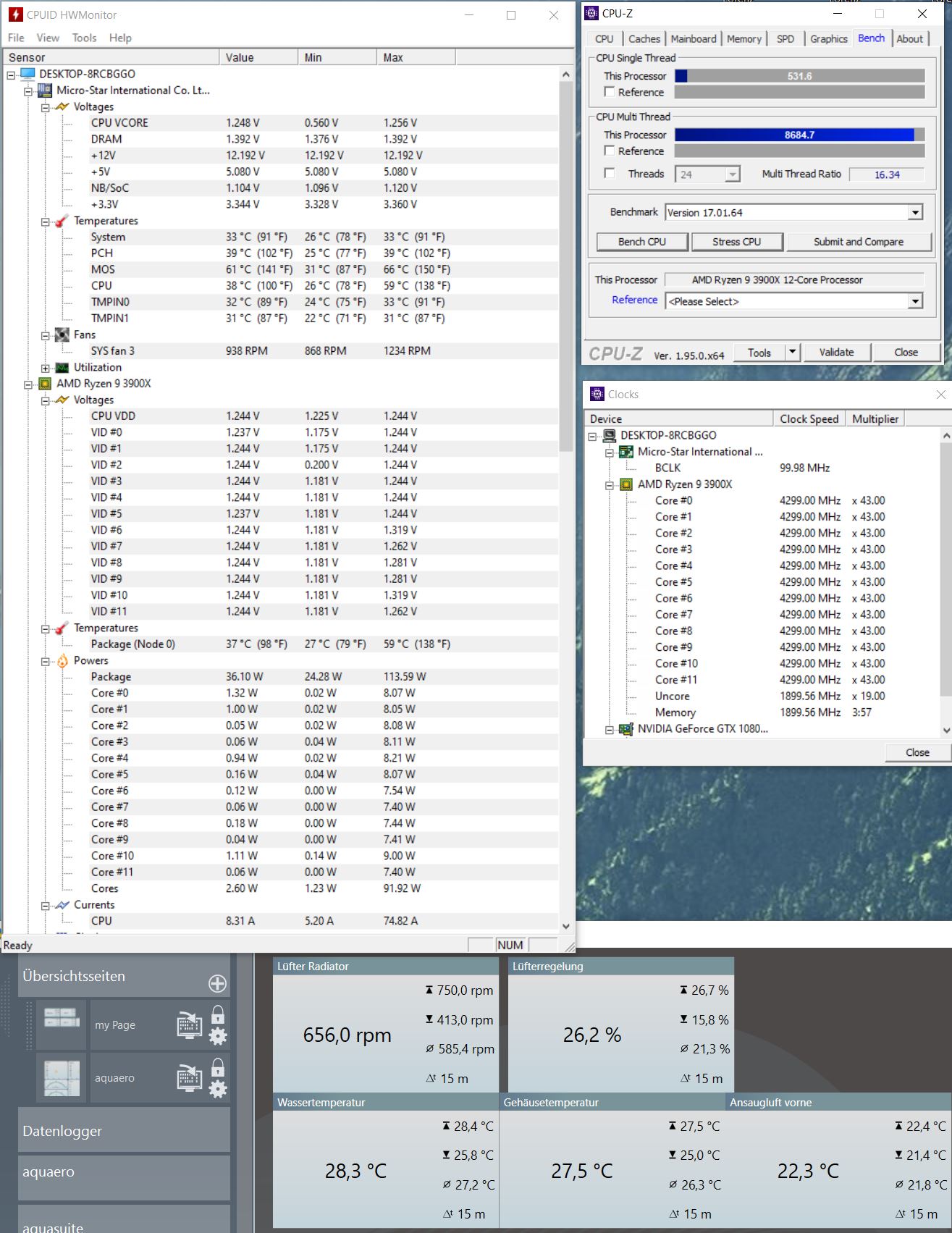The image size is (952, 1233).
Task: Click the thermometer icon next to motherboard Temperatures
Action: click(62, 221)
